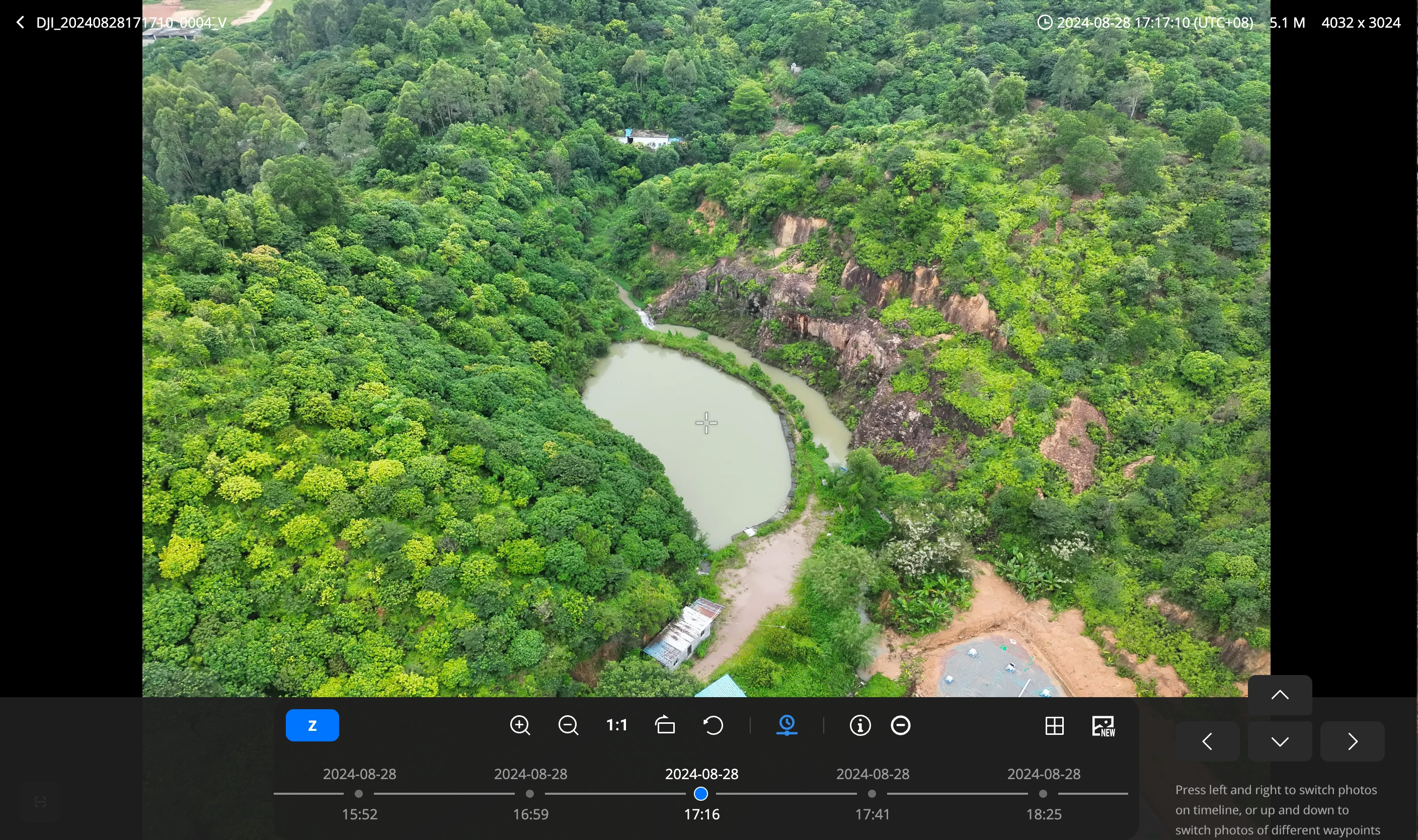Click the down chevron navigation button

click(x=1280, y=741)
